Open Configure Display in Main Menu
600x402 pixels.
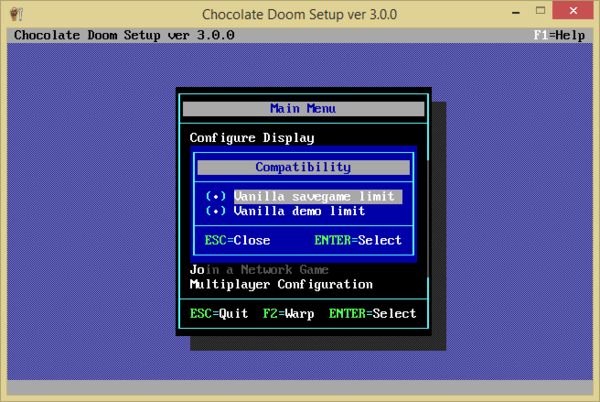pyautogui.click(x=252, y=138)
